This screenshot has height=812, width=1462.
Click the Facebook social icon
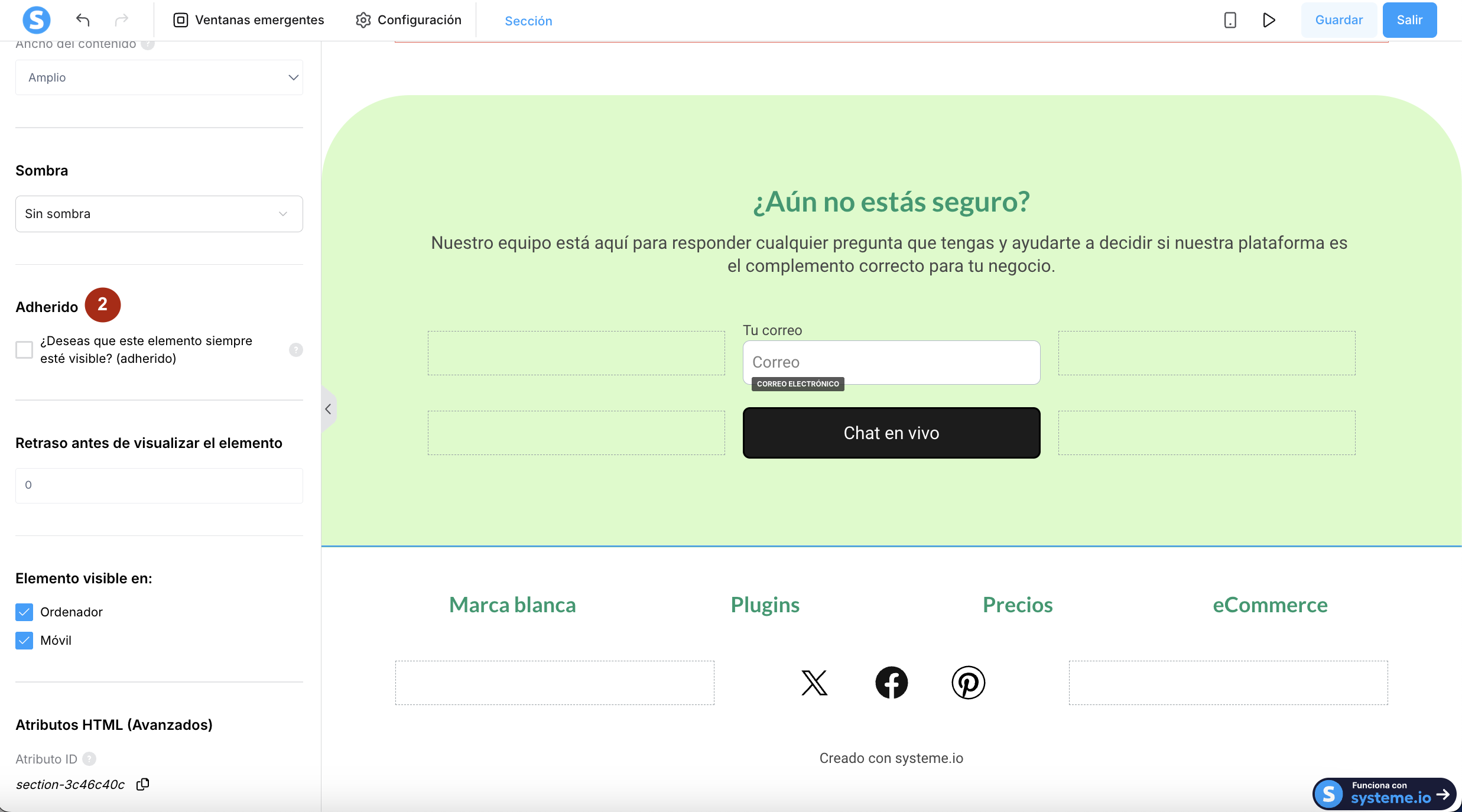click(x=891, y=683)
